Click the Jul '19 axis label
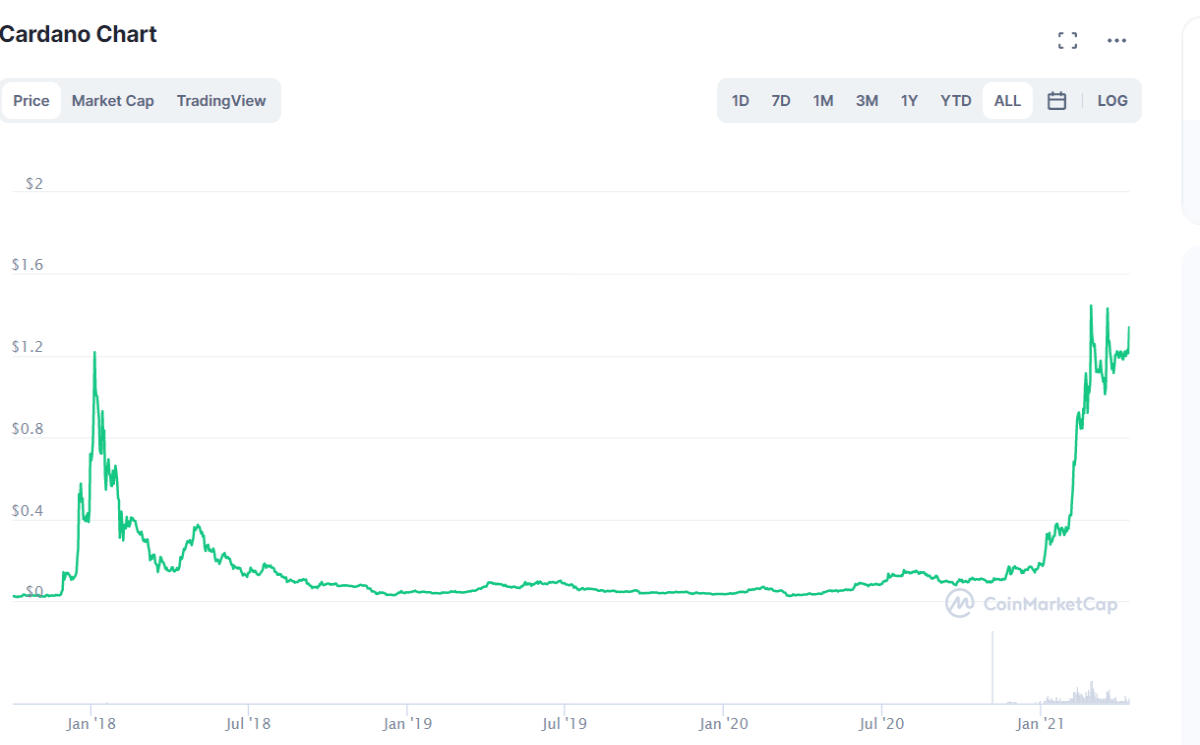This screenshot has height=745, width=1200. (x=565, y=721)
